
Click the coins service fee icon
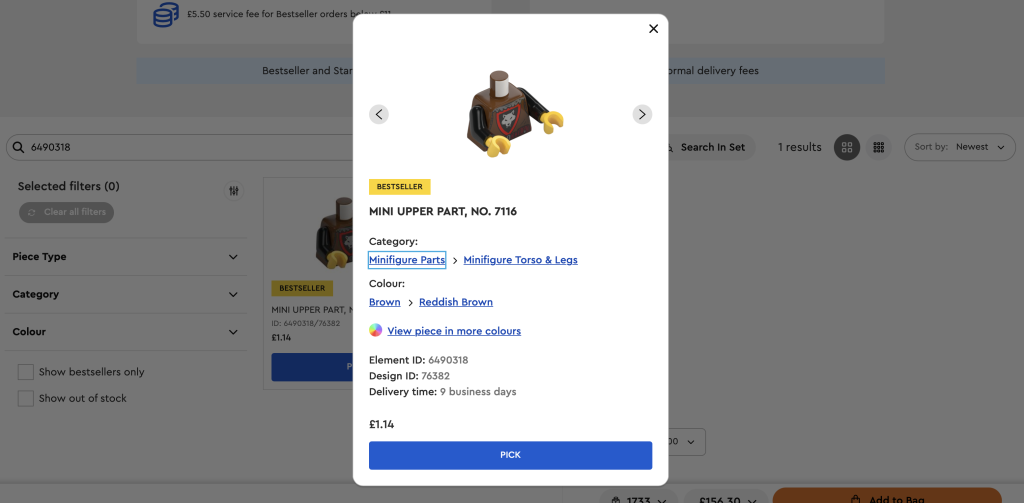(x=167, y=14)
